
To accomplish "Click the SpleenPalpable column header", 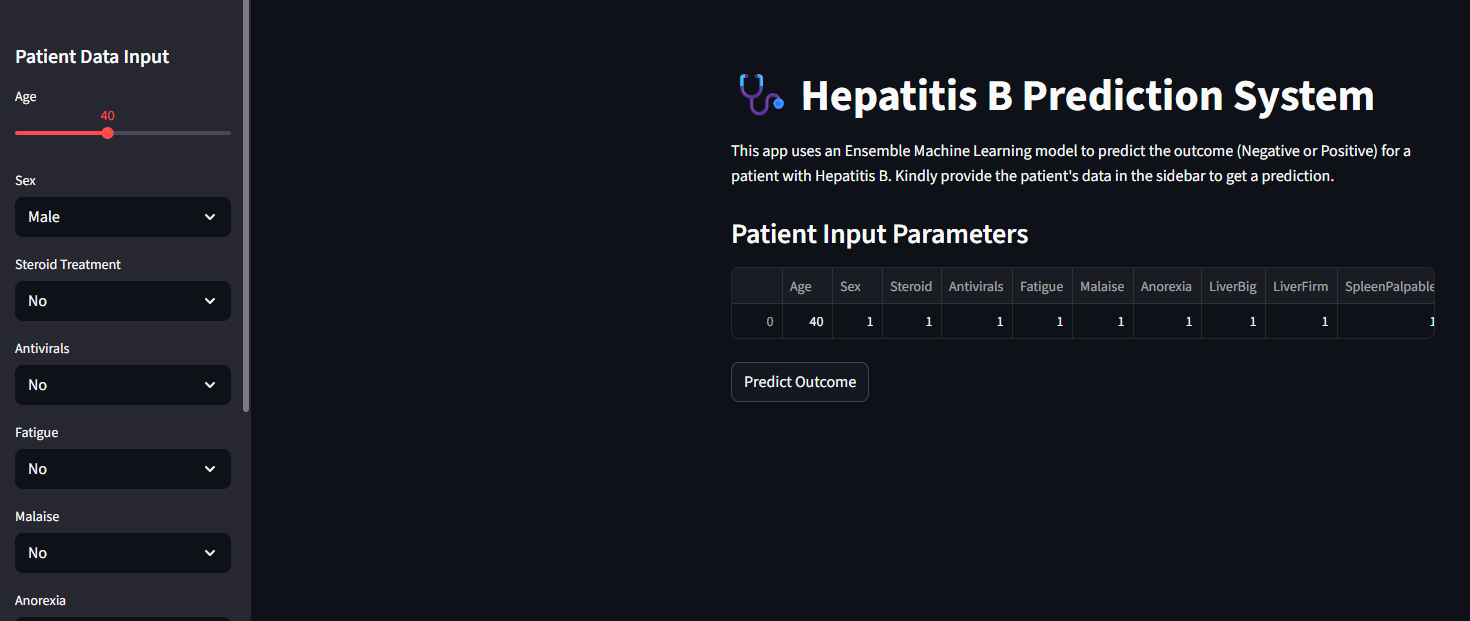I will tap(1388, 286).
